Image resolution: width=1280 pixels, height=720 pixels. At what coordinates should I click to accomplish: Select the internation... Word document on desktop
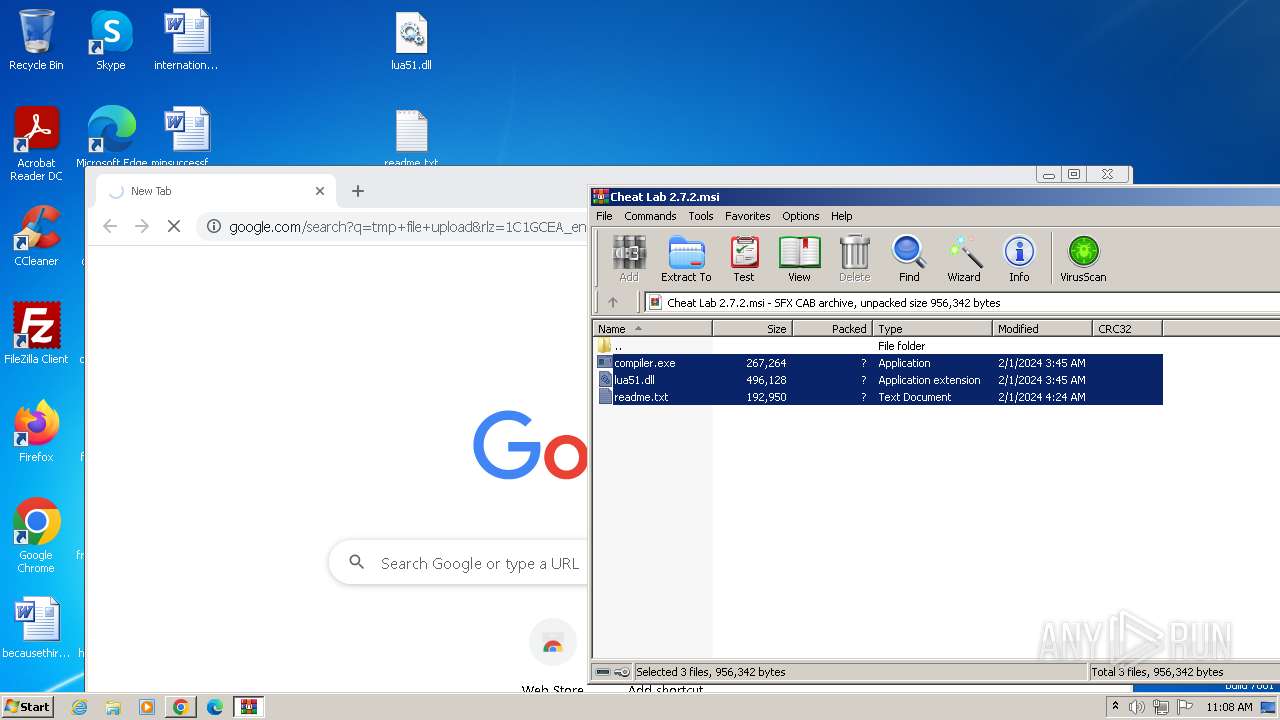[186, 41]
